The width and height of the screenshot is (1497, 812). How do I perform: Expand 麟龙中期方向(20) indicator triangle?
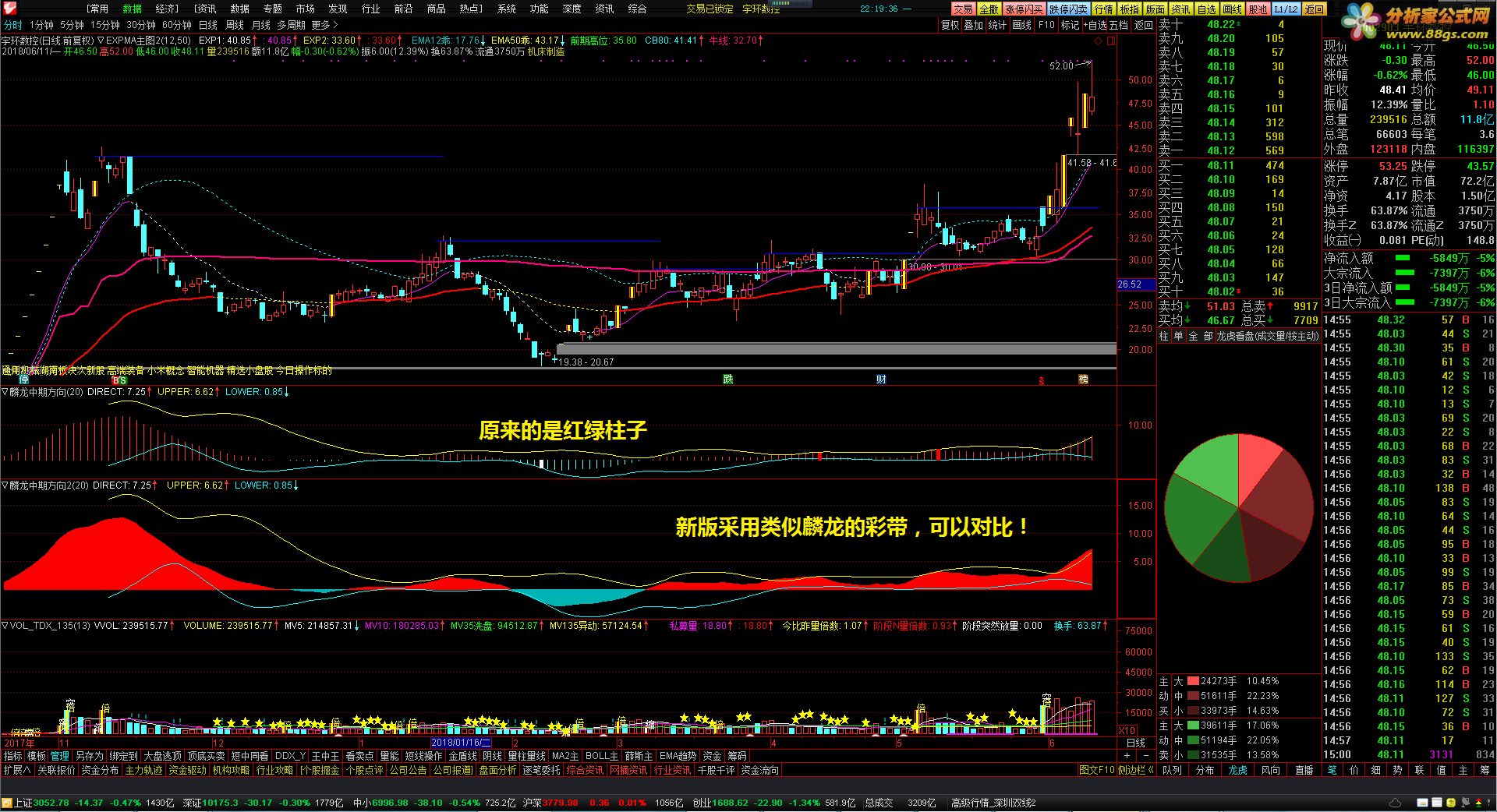5,392
